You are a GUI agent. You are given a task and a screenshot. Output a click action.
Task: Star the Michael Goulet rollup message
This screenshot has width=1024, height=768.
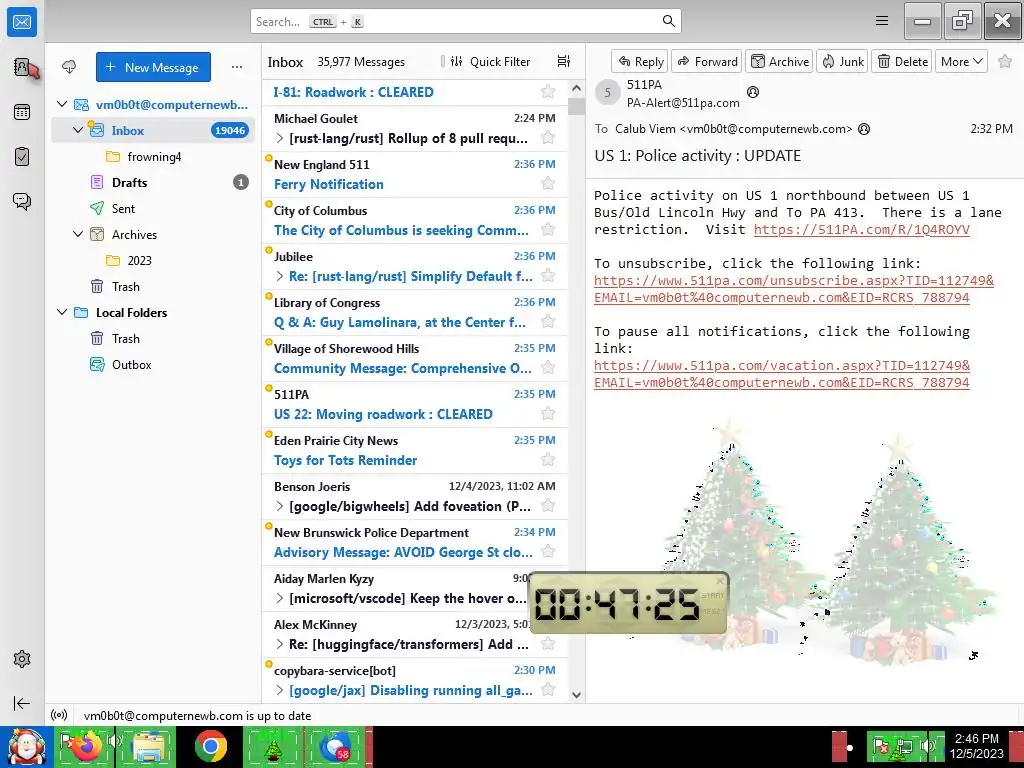548,138
